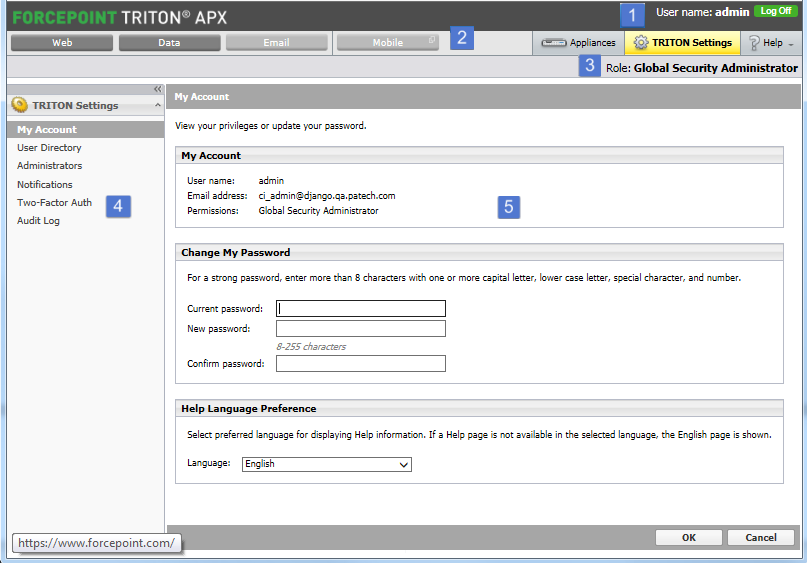Viewport: 807px width, 563px height.
Task: Open the Appliances toolbar item
Action: (x=578, y=43)
